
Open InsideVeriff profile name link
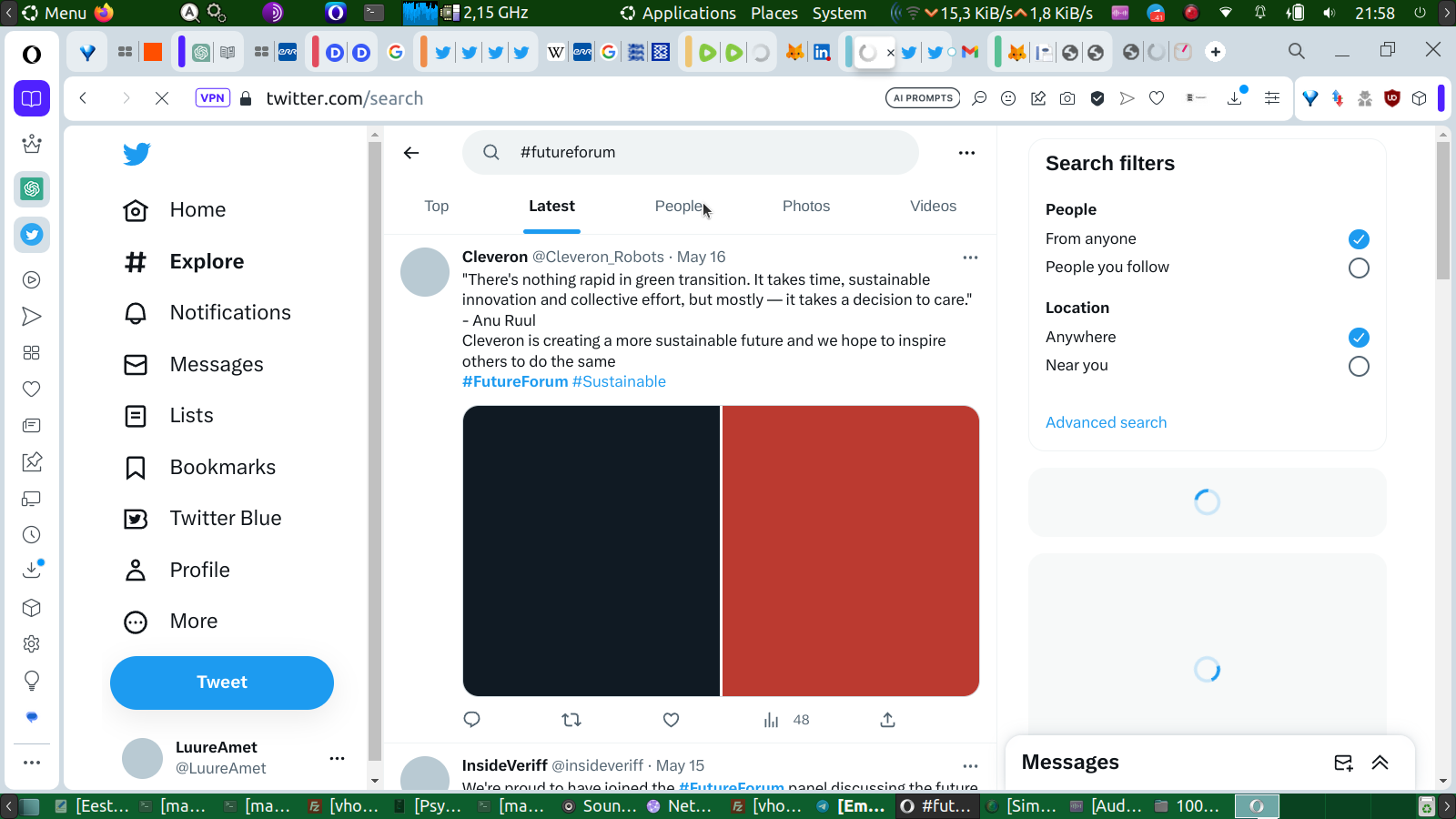(505, 766)
